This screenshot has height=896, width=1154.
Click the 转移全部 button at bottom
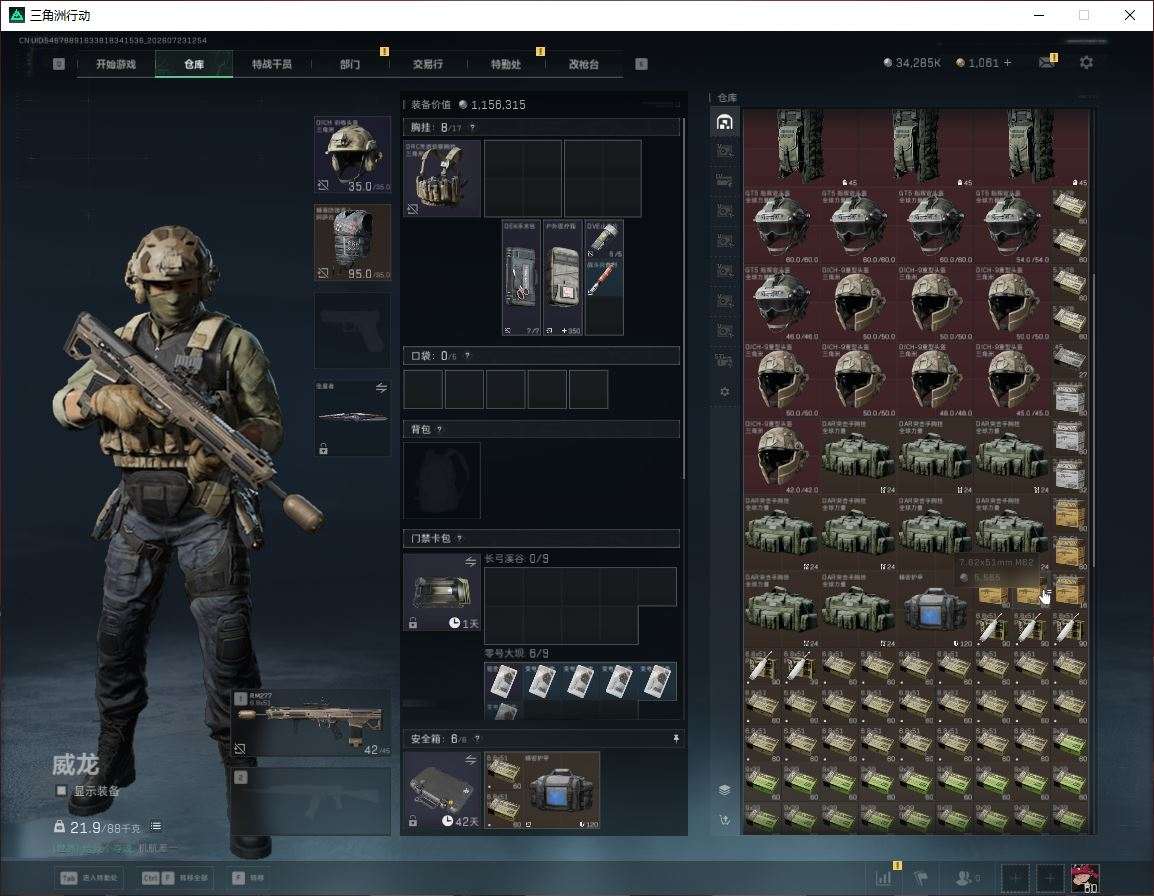click(174, 878)
